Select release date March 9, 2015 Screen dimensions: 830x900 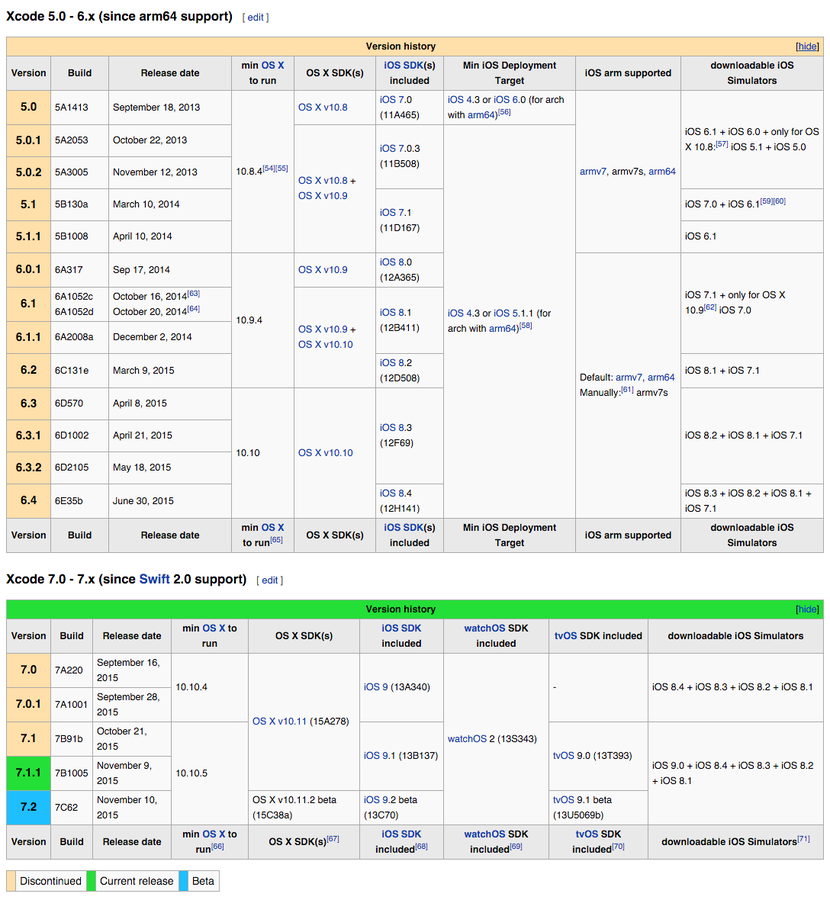coord(143,371)
